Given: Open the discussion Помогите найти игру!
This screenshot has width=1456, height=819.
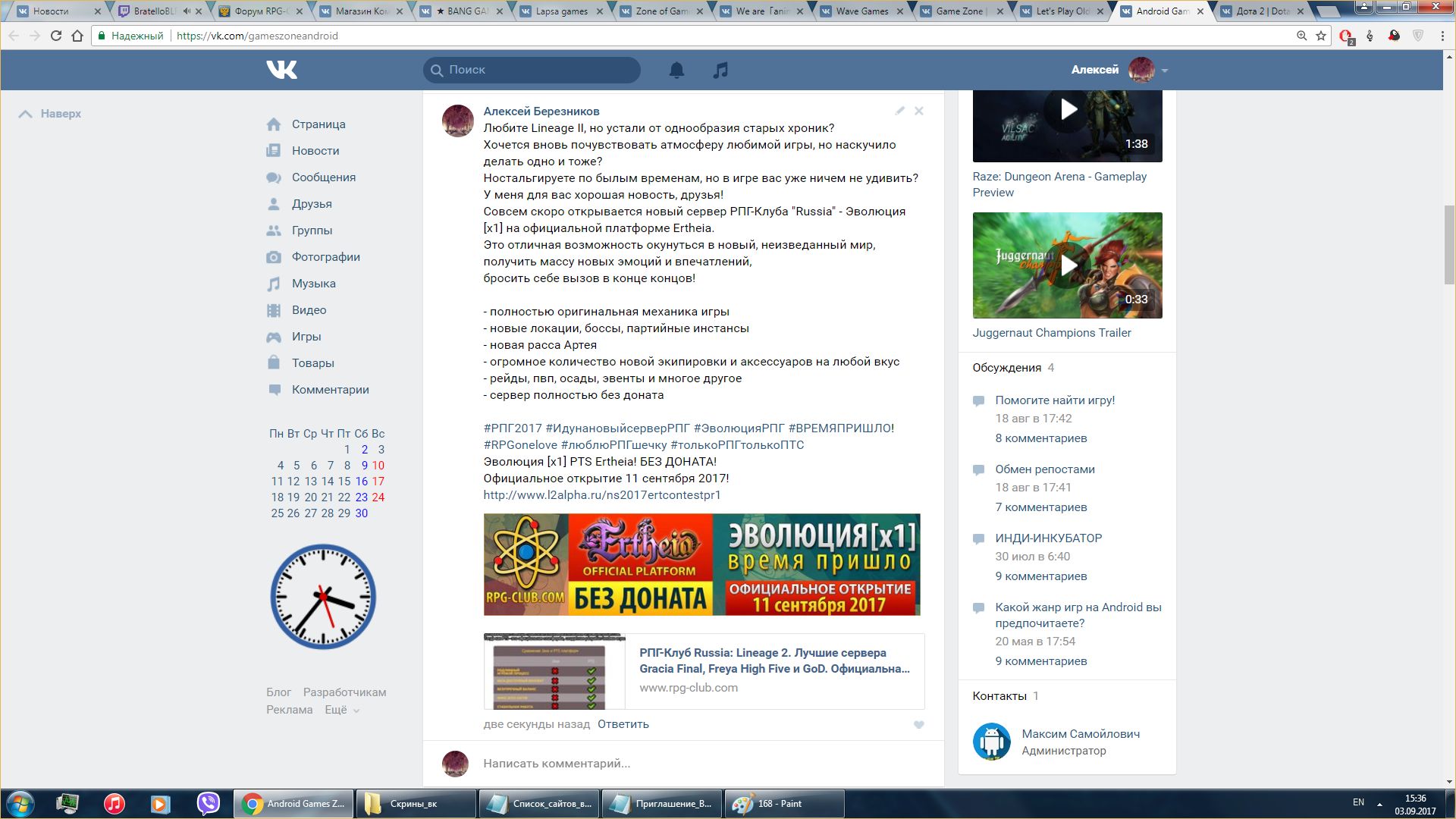Looking at the screenshot, I should (x=1055, y=400).
